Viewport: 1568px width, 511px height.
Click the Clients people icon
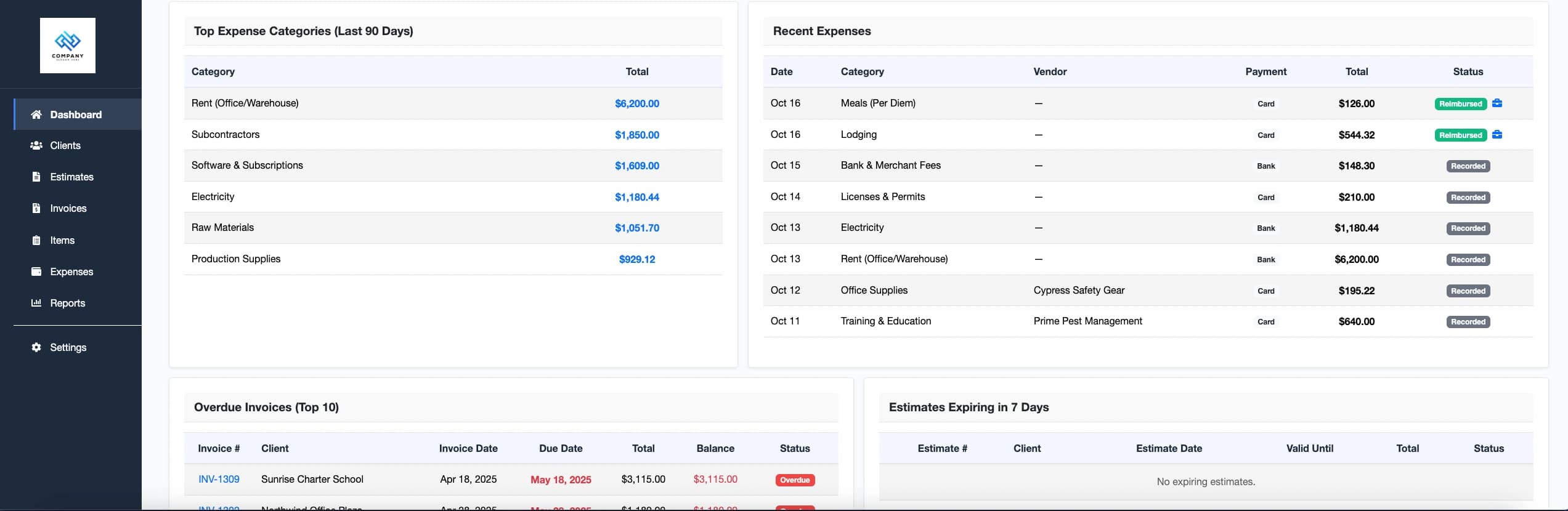click(36, 145)
